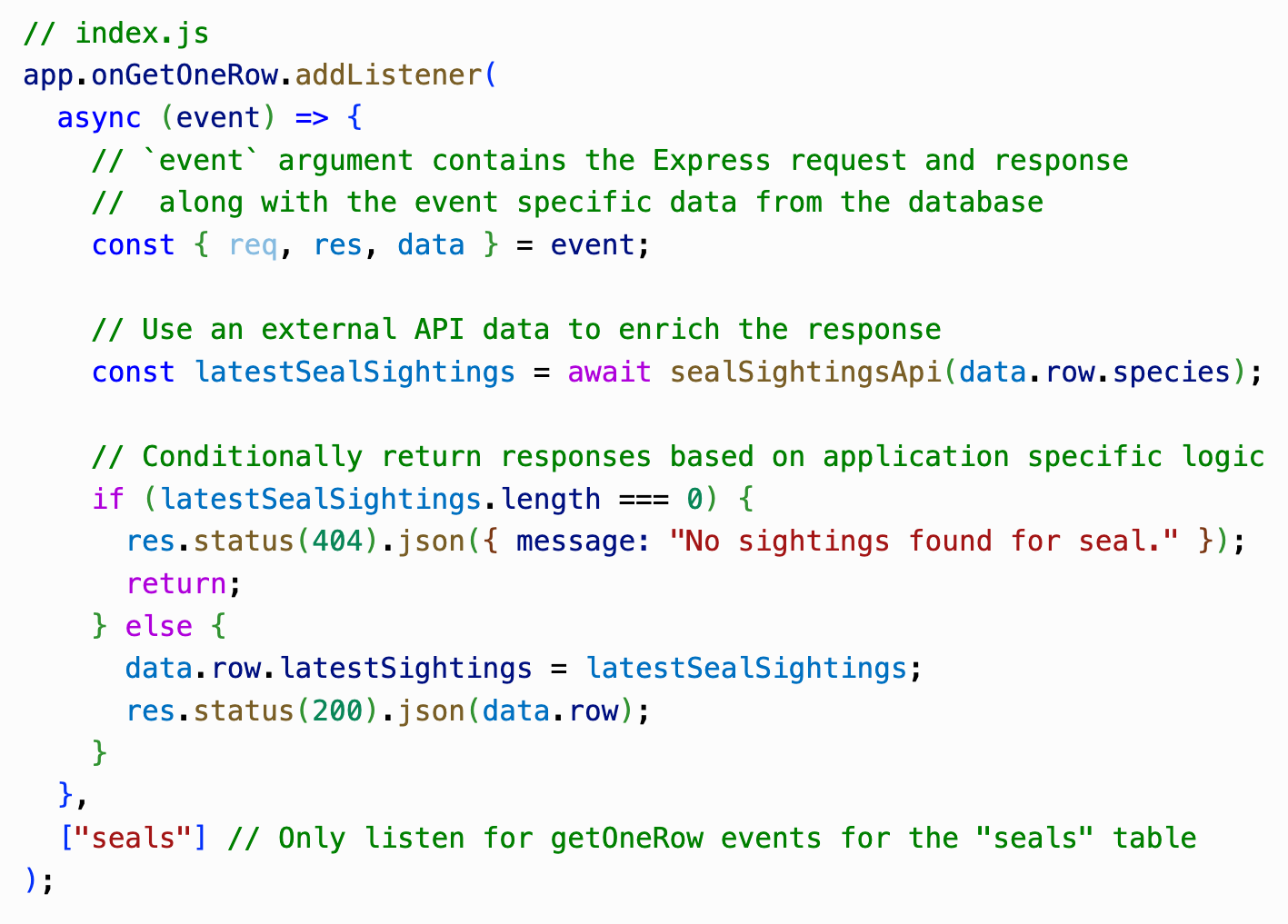Click the else keyword
Viewport: 1288px width, 924px height.
159,626
